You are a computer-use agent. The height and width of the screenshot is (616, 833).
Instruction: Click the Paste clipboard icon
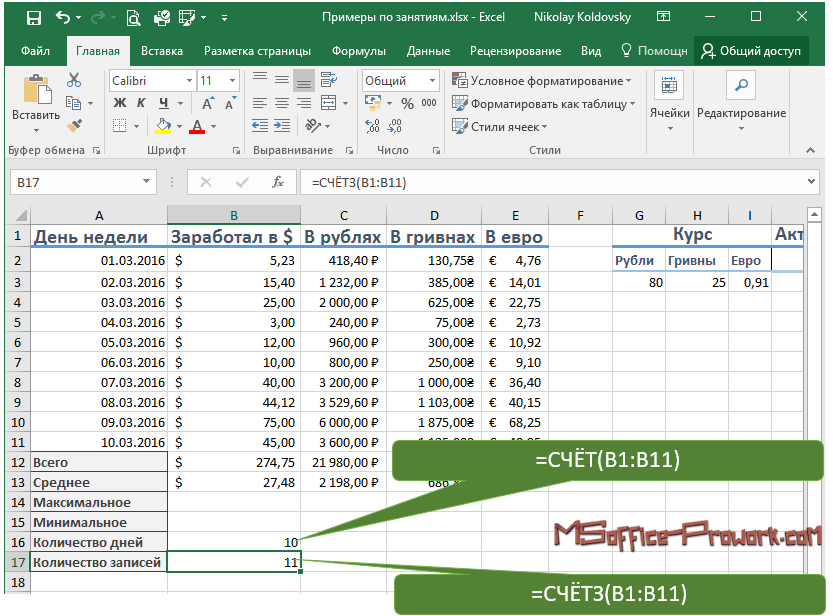click(x=36, y=89)
